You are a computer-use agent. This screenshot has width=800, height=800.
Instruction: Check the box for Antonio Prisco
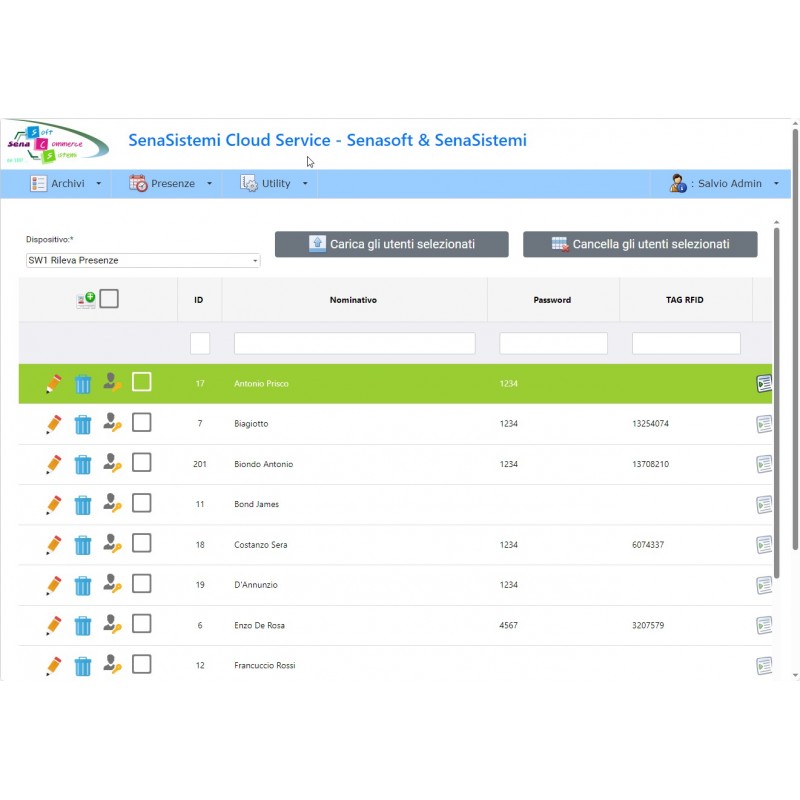click(x=141, y=382)
